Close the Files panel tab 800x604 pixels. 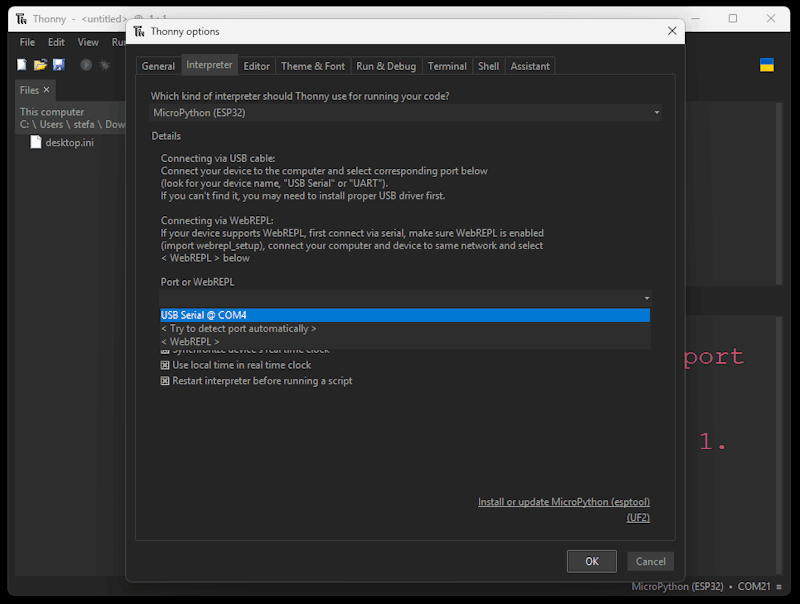click(46, 90)
